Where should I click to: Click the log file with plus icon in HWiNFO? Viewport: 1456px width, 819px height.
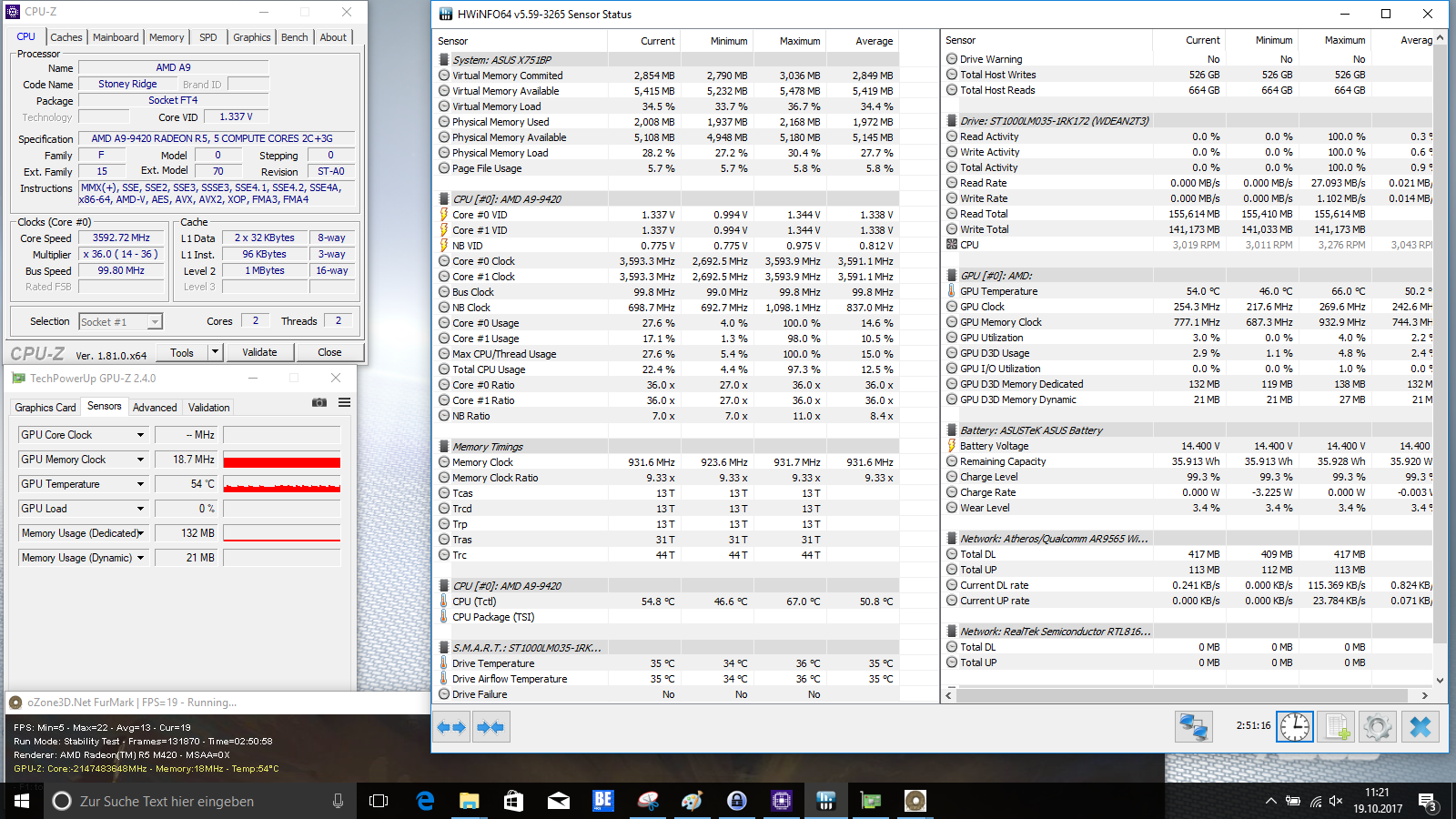(1337, 726)
